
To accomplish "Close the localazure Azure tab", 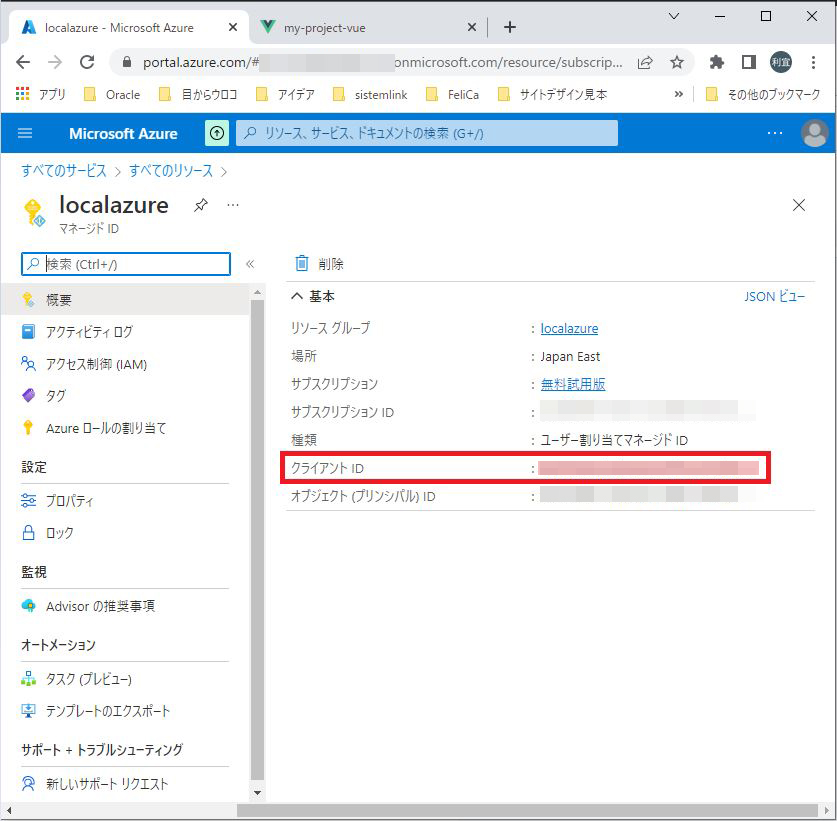I will [x=233, y=27].
